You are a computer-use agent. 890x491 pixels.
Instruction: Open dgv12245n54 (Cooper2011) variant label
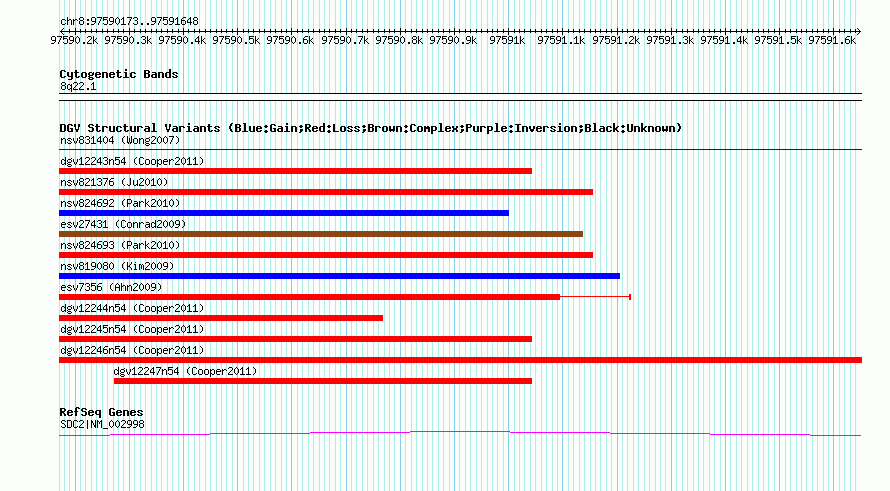(132, 329)
